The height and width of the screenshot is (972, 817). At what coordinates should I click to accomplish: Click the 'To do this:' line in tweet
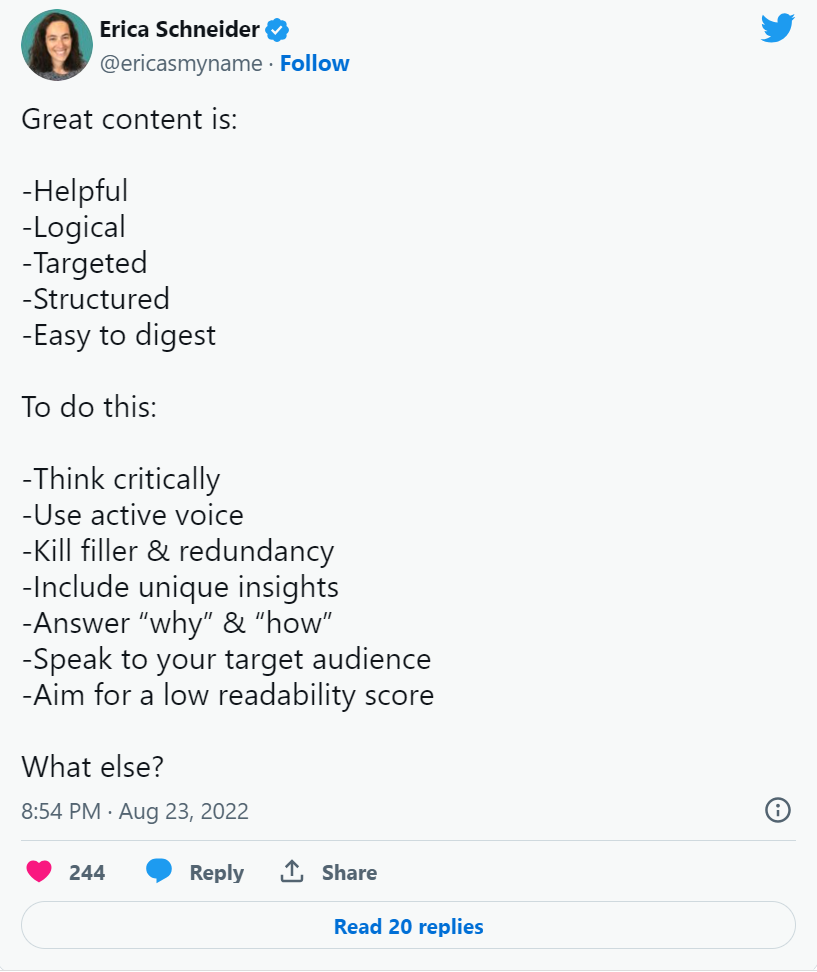[89, 407]
